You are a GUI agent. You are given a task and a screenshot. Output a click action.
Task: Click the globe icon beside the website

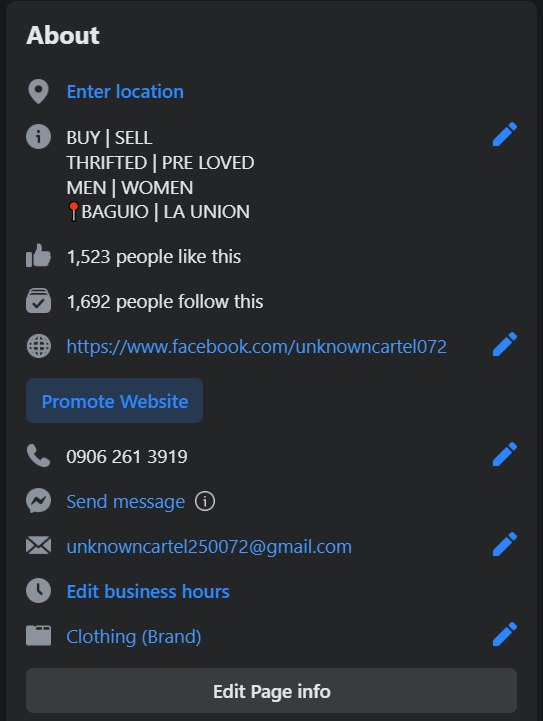[x=39, y=346]
